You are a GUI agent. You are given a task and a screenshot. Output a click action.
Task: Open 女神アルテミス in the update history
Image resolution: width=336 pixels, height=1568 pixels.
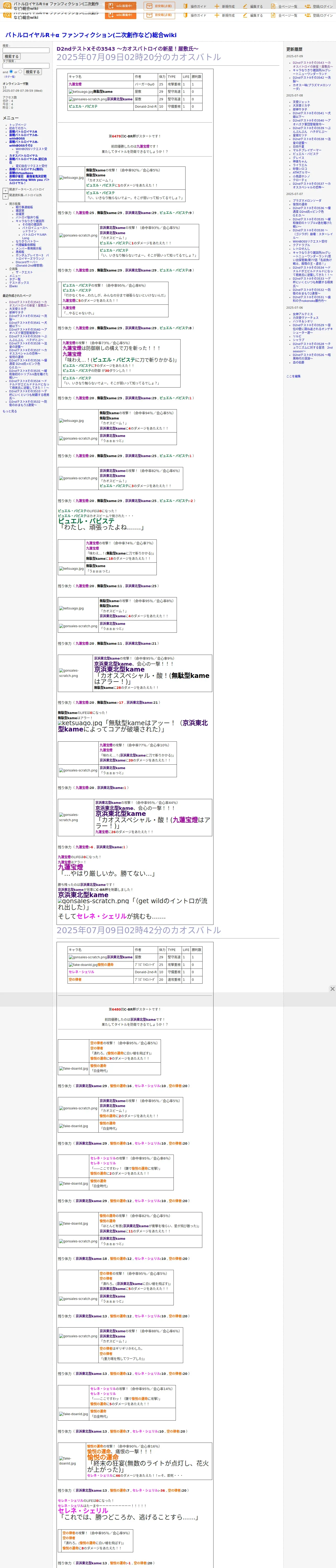(x=303, y=314)
